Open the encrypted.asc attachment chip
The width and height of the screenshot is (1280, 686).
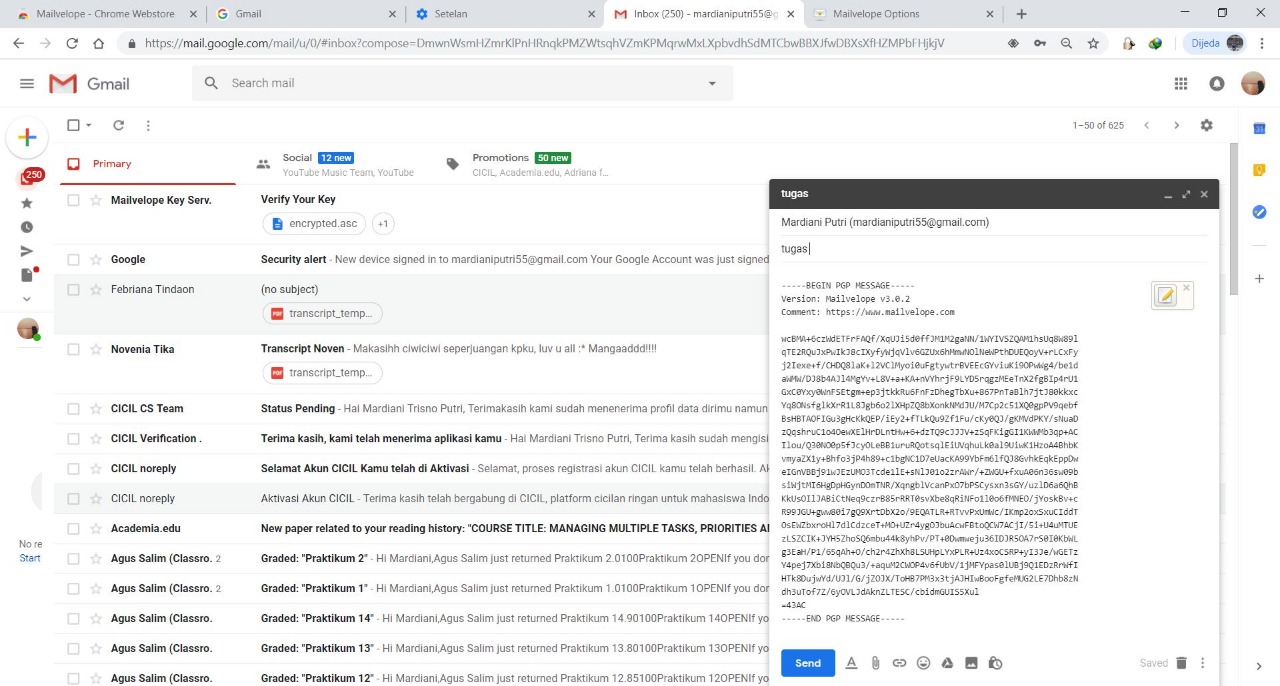[314, 224]
